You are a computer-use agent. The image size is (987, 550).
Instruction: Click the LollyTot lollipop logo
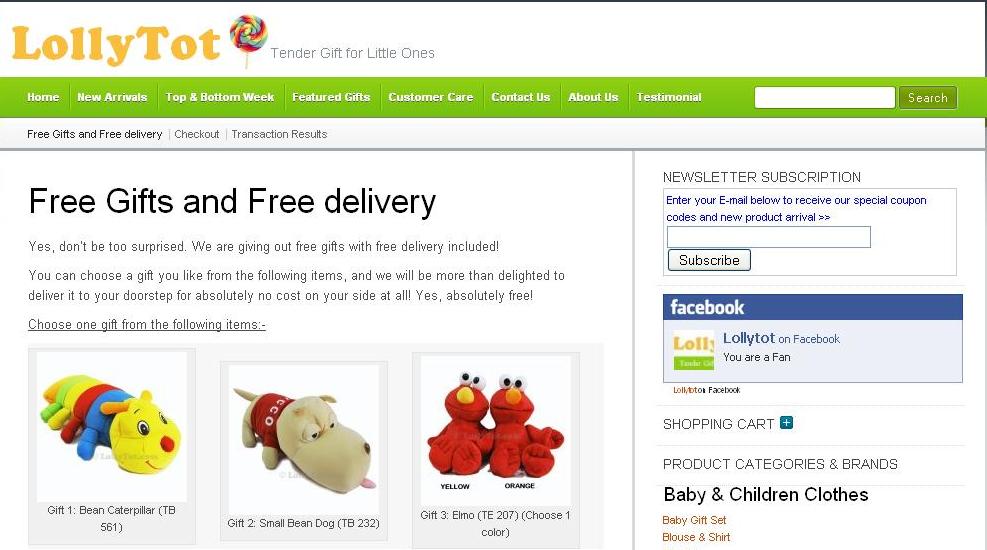pos(140,42)
